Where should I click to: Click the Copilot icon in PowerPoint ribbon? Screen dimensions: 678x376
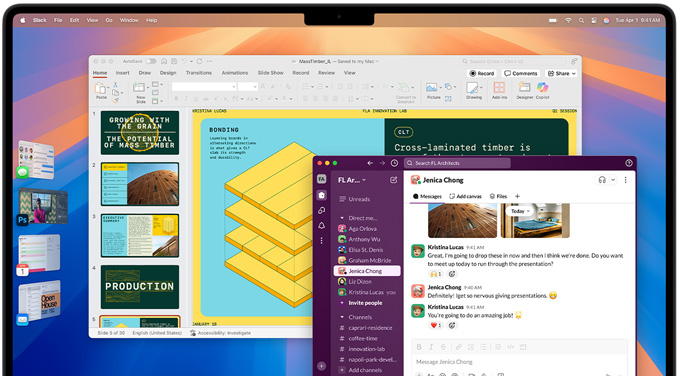(x=542, y=88)
